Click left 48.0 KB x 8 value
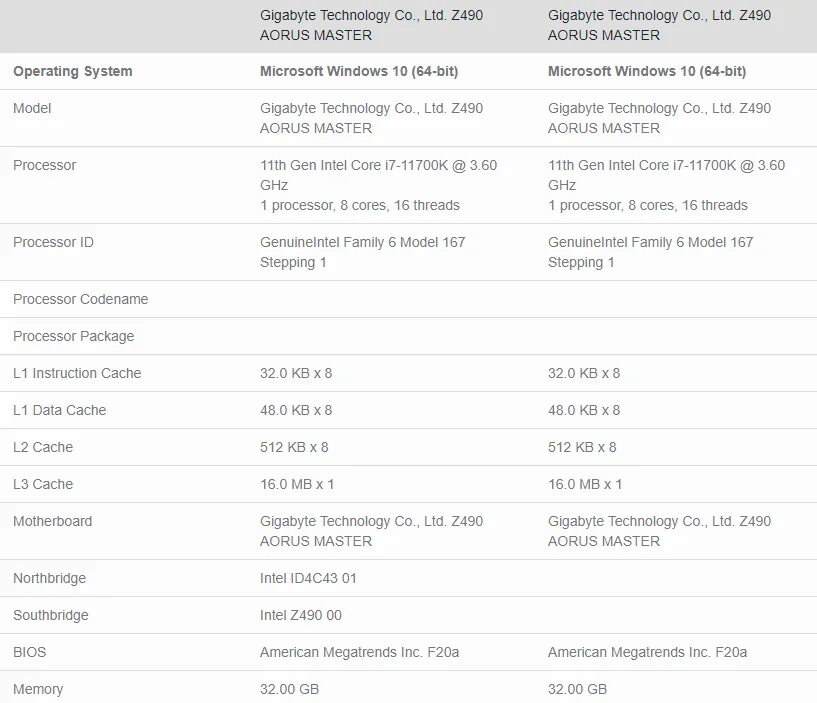Image resolution: width=817 pixels, height=703 pixels. tap(296, 410)
